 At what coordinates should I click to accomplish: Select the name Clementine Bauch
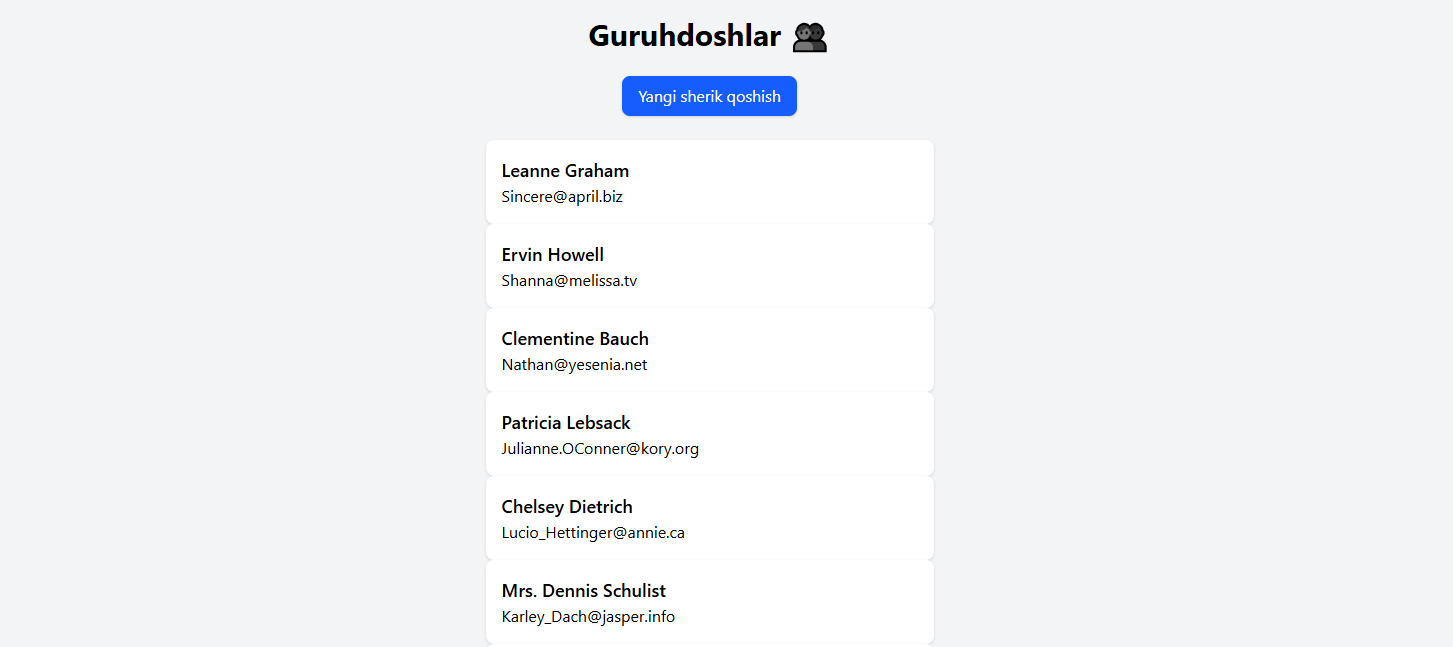coord(575,339)
